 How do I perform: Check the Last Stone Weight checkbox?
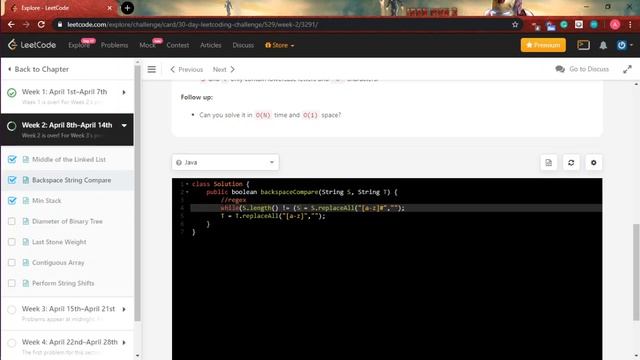click(x=12, y=242)
